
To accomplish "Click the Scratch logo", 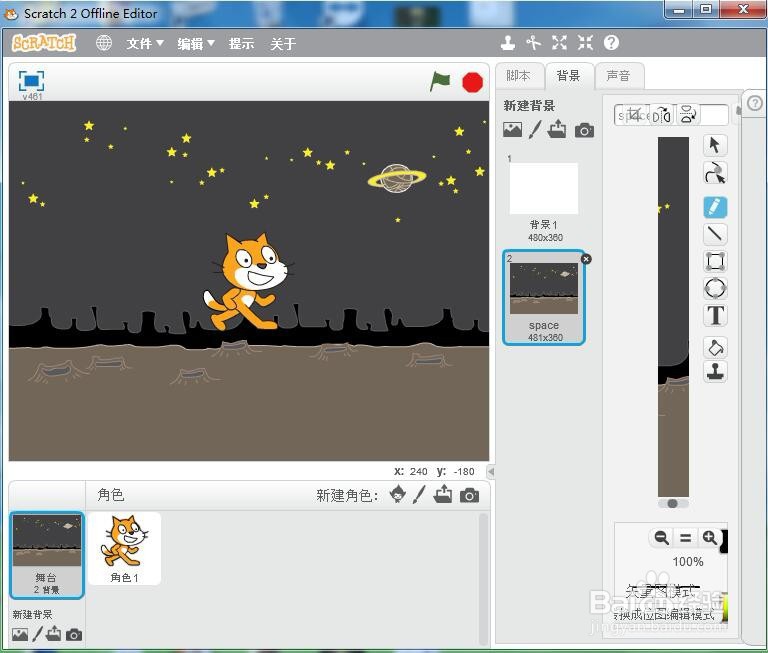I will [x=44, y=43].
